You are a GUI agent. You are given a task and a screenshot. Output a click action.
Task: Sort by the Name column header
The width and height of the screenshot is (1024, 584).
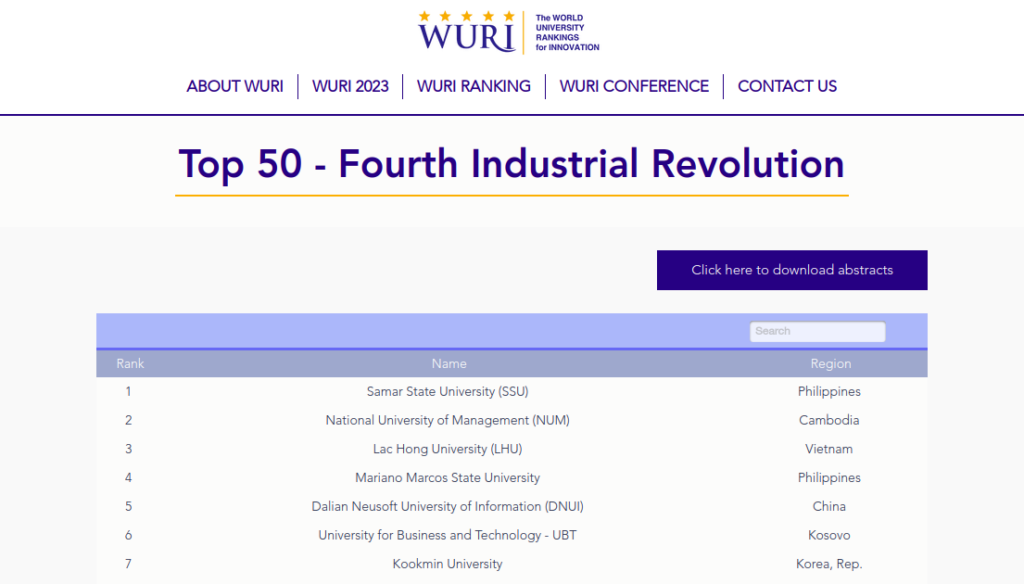[449, 364]
